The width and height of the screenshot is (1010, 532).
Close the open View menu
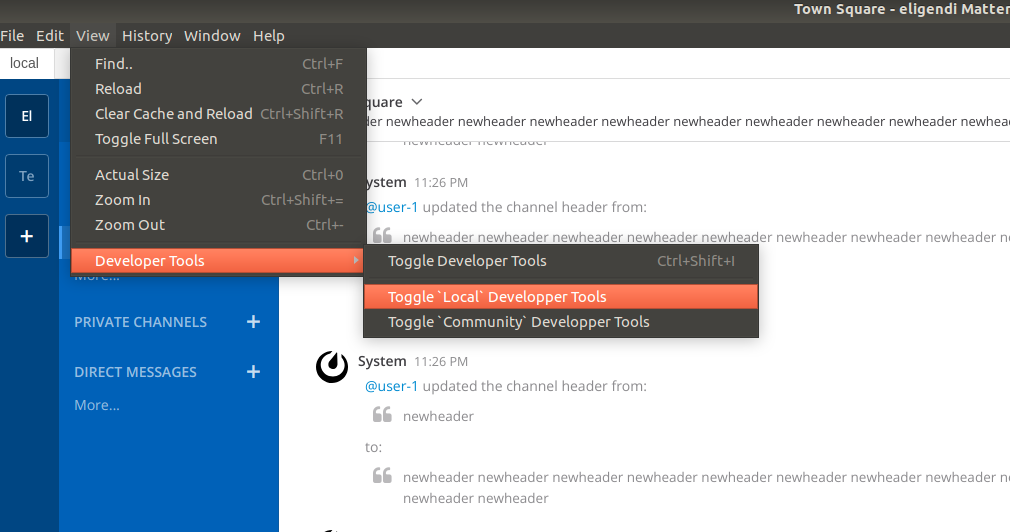93,36
